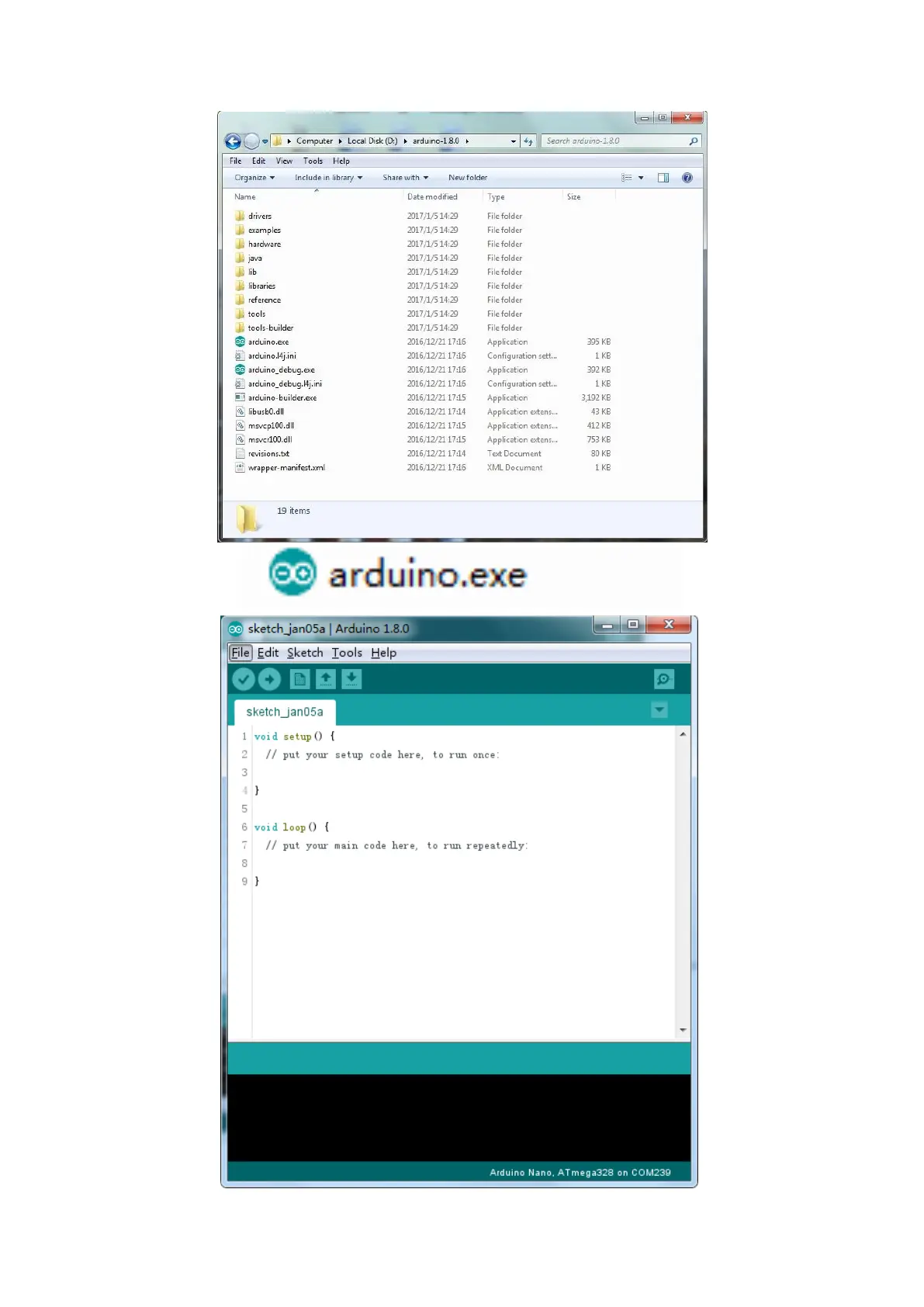Screen dimensions: 924x1307
Task: Expand the tab options dropdown arrow in Arduino
Action: click(x=659, y=709)
